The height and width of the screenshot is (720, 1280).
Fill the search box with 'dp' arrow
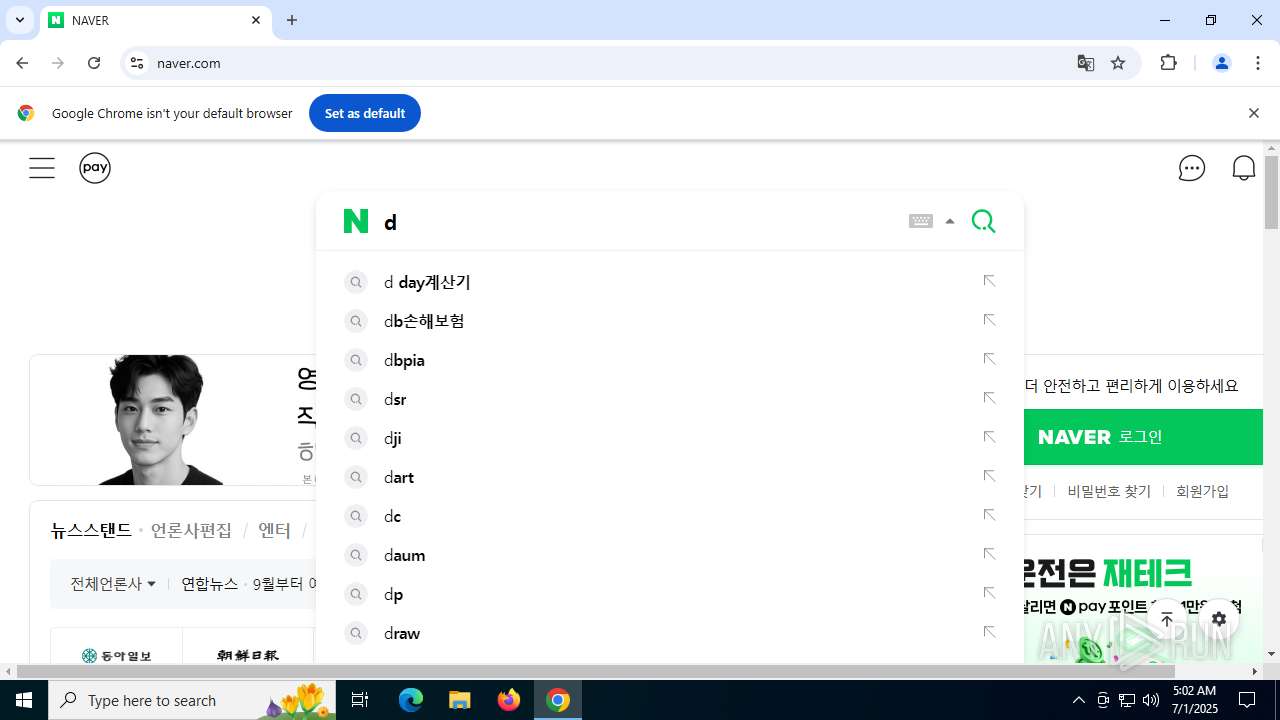click(989, 594)
